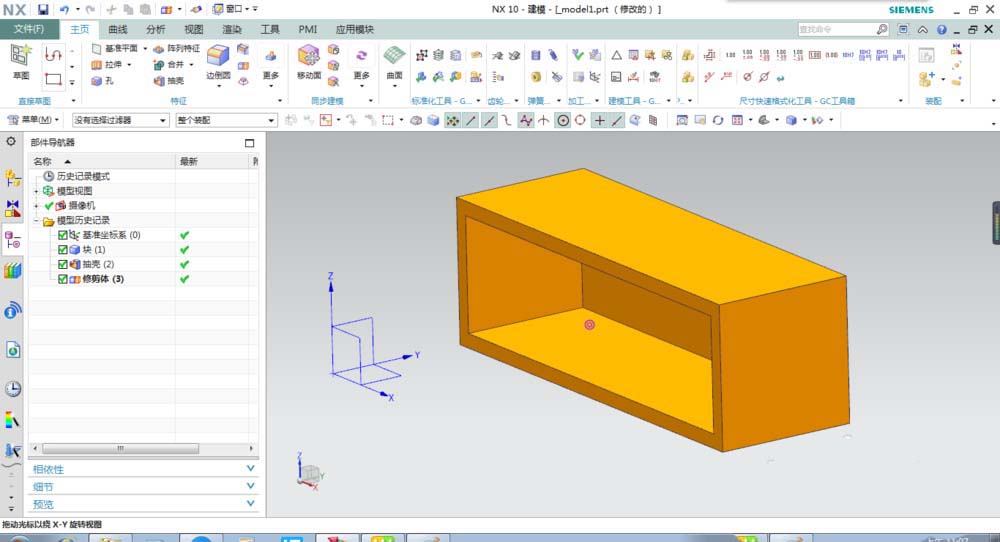This screenshot has width=1000, height=542.
Task: Uncheck the 块 (1) feature checkbox
Action: click(62, 249)
